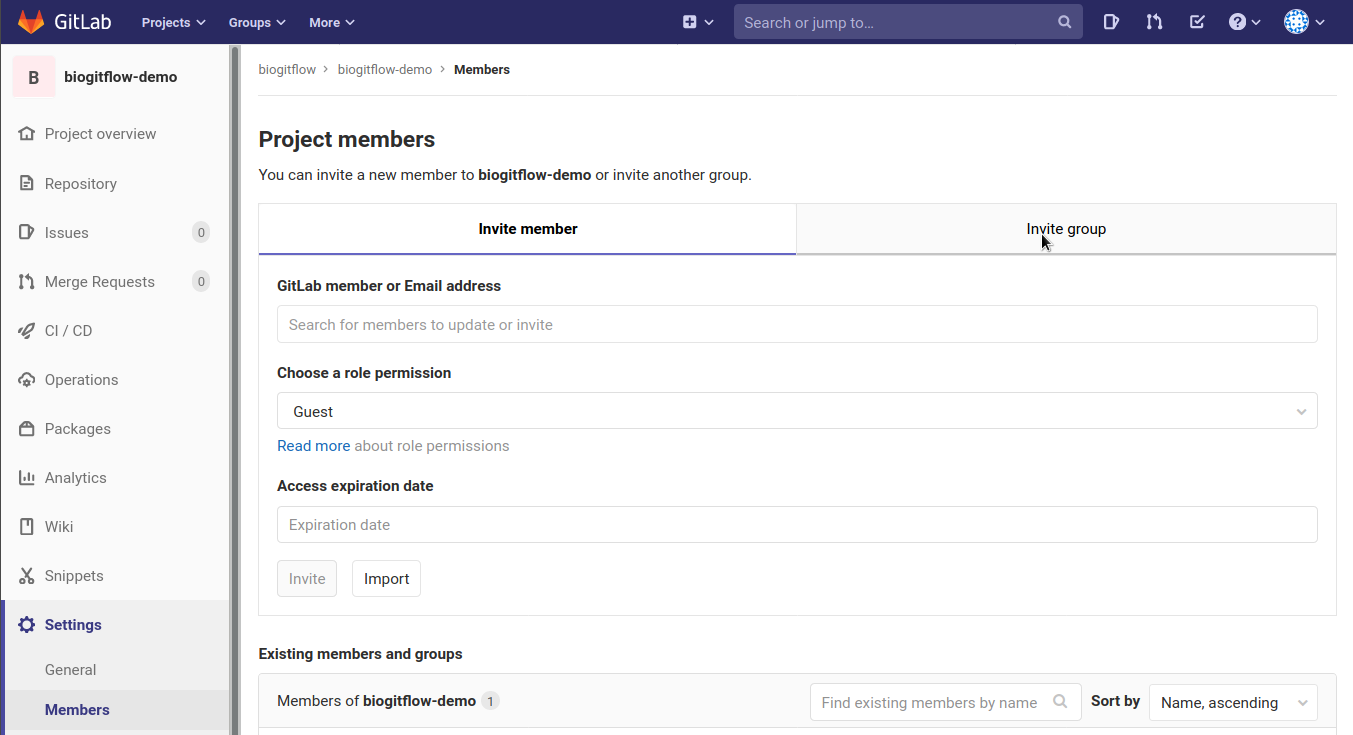Click biogitflow breadcrumb link
This screenshot has width=1353, height=735.
point(287,70)
